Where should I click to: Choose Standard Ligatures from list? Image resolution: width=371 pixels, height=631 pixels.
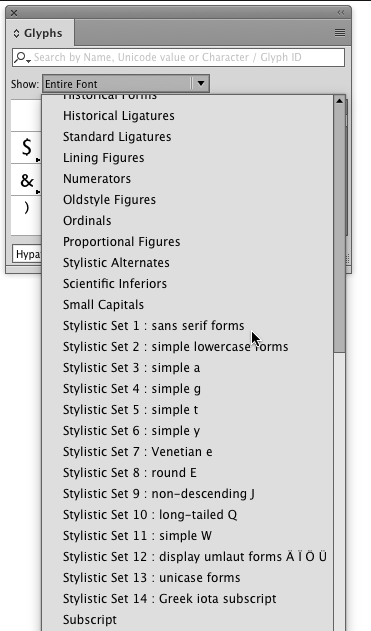coord(117,137)
